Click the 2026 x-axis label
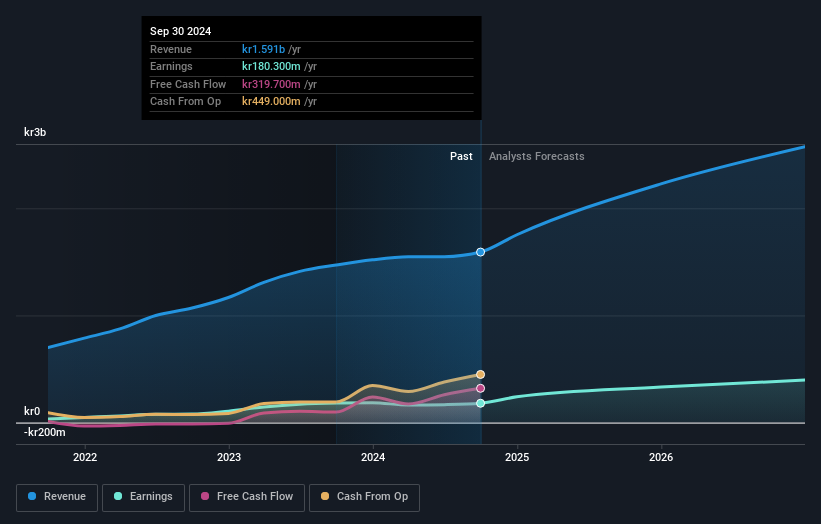Screen dimensions: 821x524 click(x=661, y=457)
